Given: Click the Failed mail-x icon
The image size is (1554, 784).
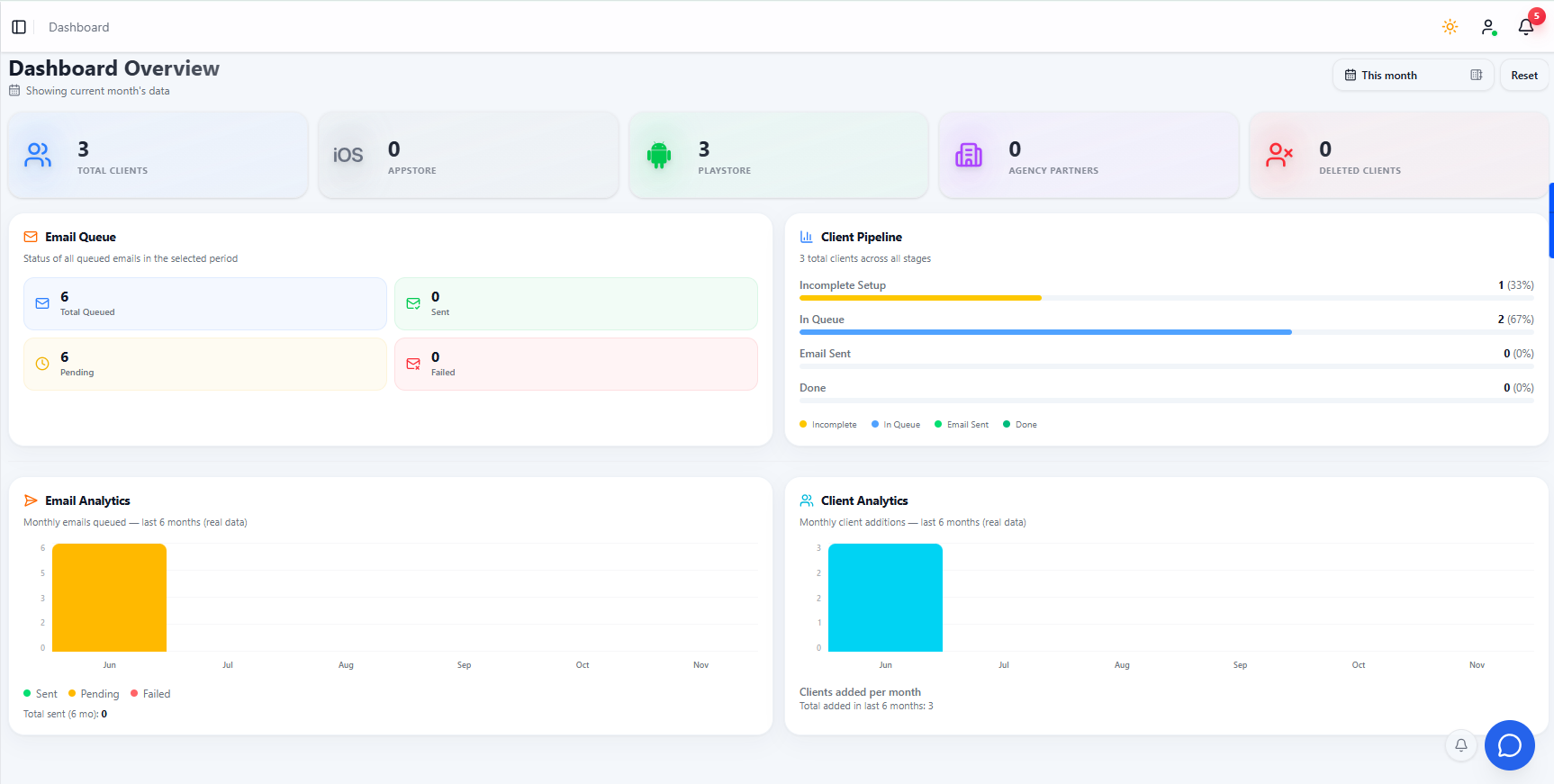Looking at the screenshot, I should click(413, 364).
